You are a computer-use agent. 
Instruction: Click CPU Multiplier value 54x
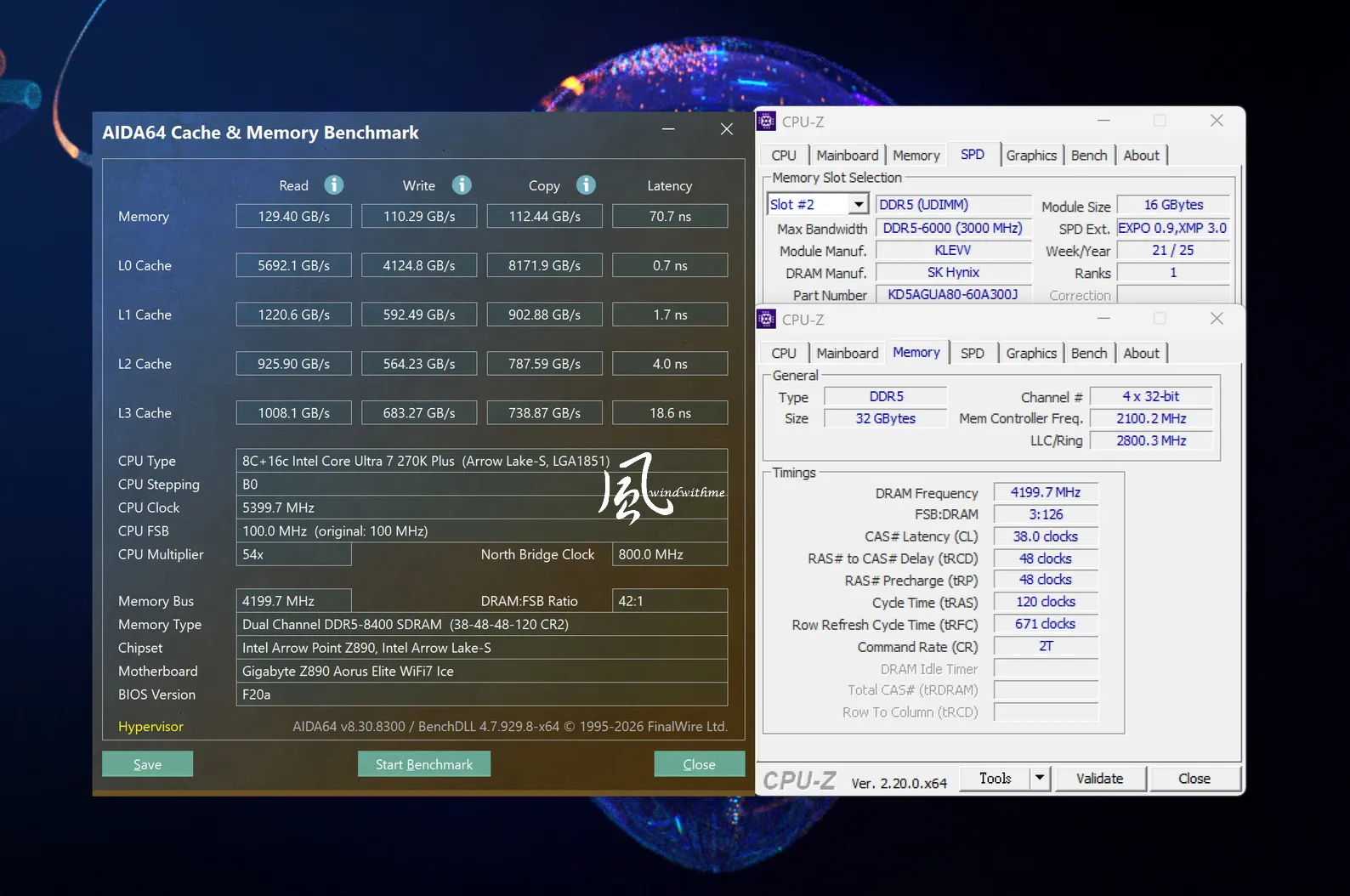[294, 554]
